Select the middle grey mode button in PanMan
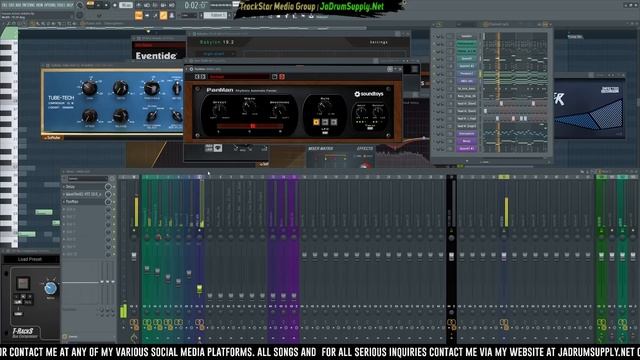The width and height of the screenshot is (640, 360). coord(325,122)
